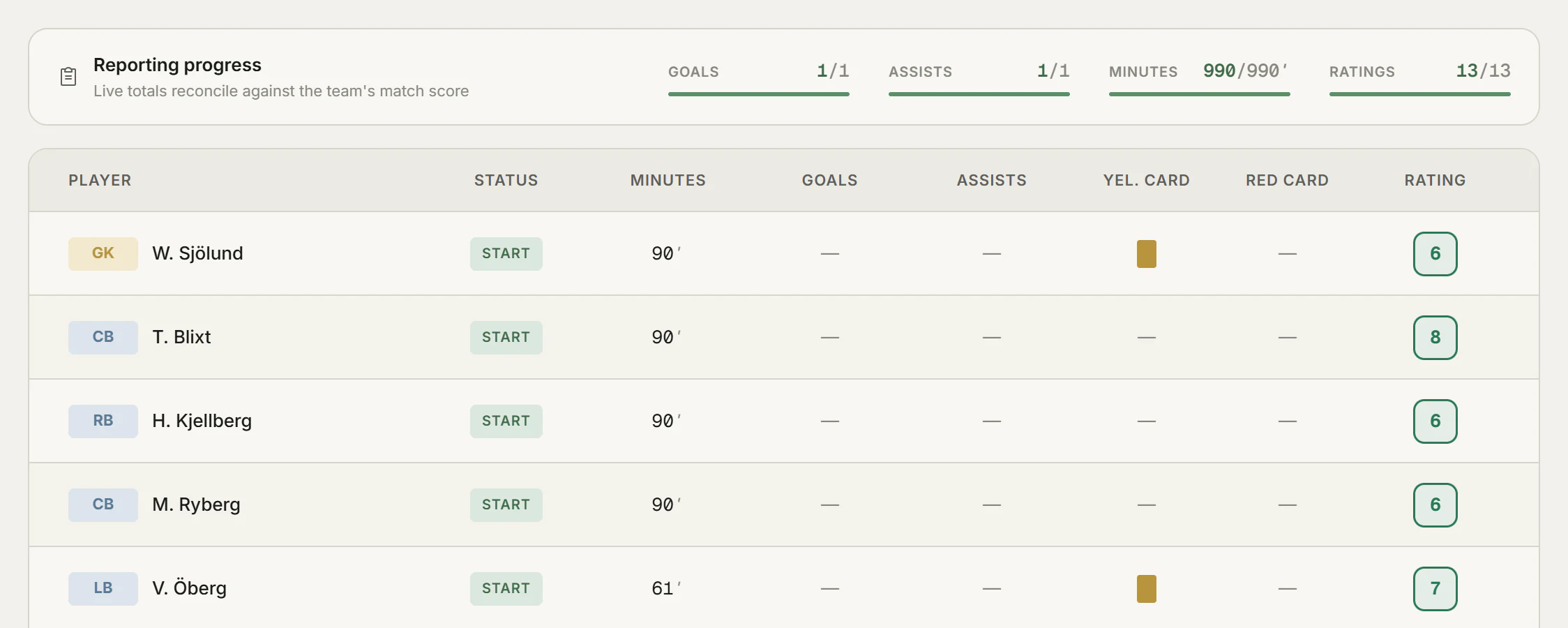
Task: Click the MINUTES column header
Action: pyautogui.click(x=668, y=180)
